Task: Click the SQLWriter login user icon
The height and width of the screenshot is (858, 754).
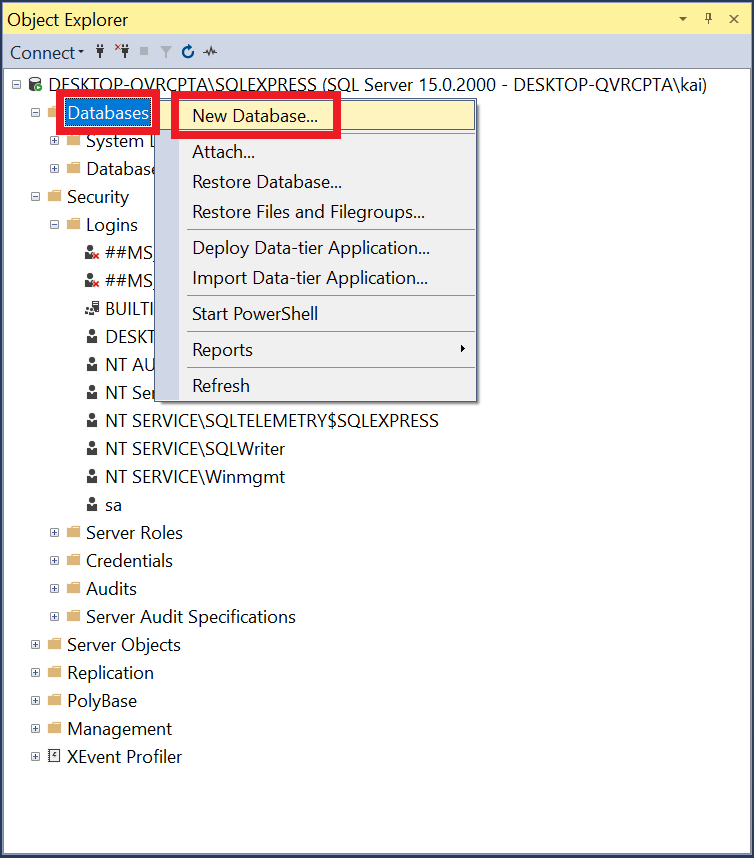Action: point(92,448)
